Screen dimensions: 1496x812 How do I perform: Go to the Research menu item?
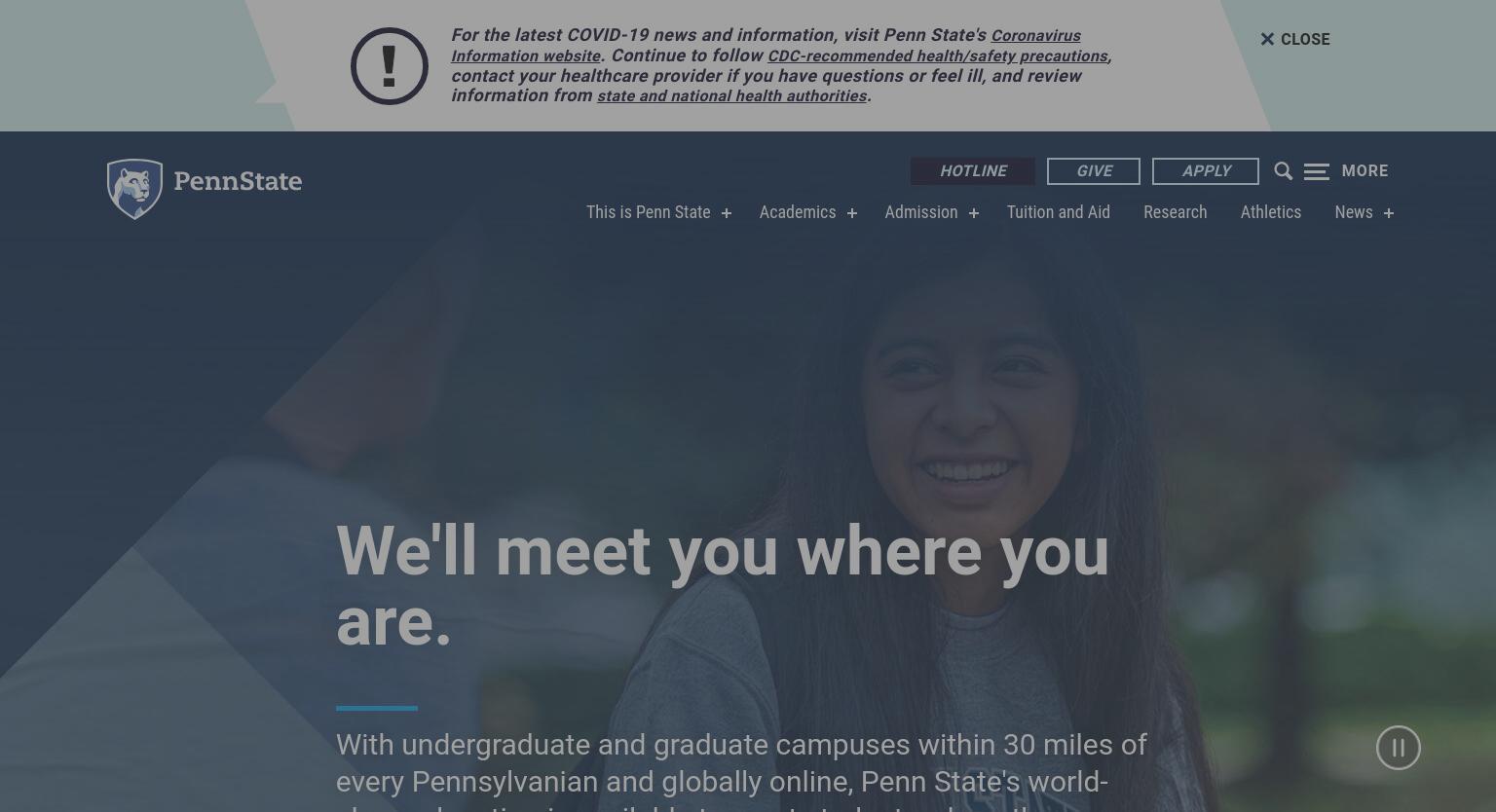1175,212
